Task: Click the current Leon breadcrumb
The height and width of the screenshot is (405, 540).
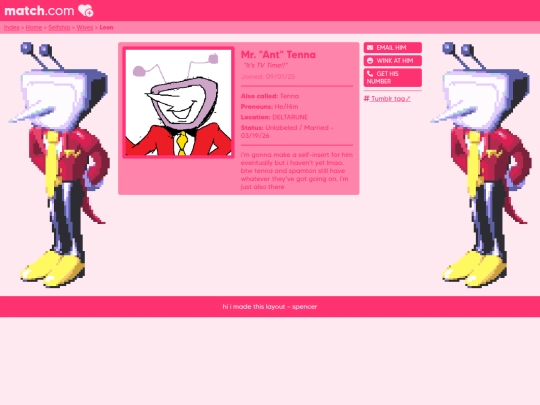Action: pyautogui.click(x=106, y=28)
